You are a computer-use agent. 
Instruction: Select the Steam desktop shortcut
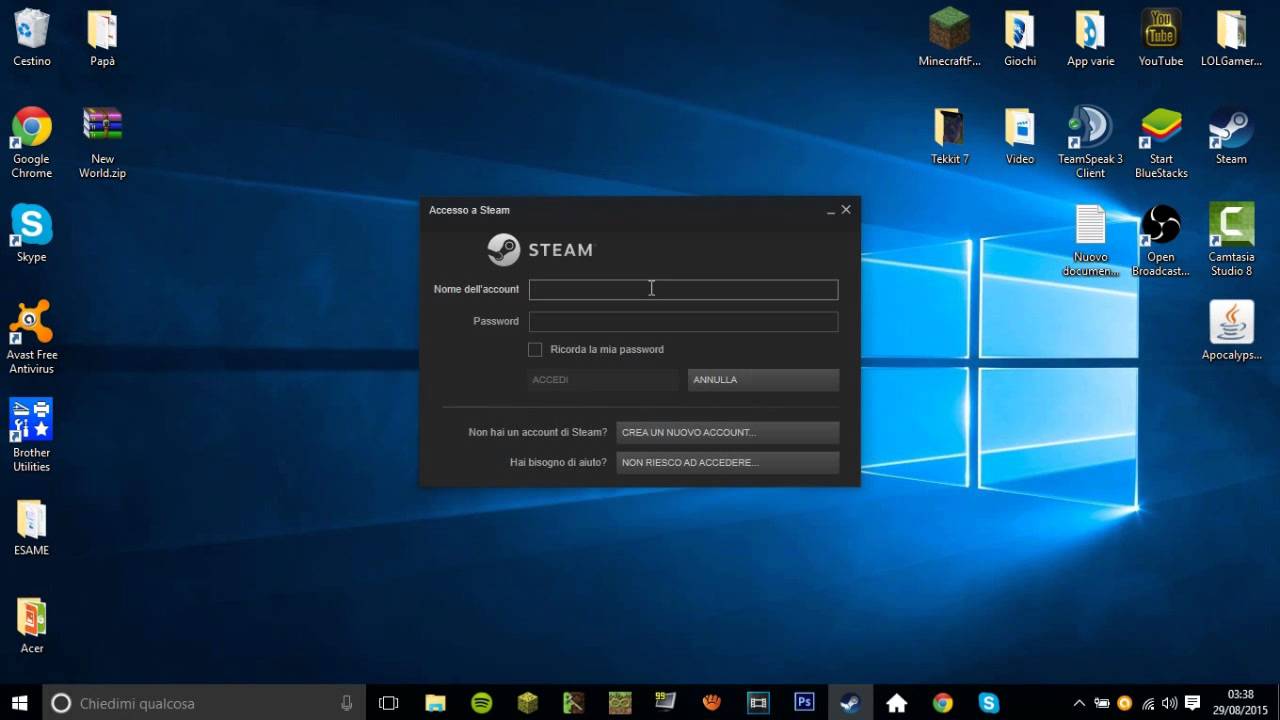click(x=1231, y=136)
